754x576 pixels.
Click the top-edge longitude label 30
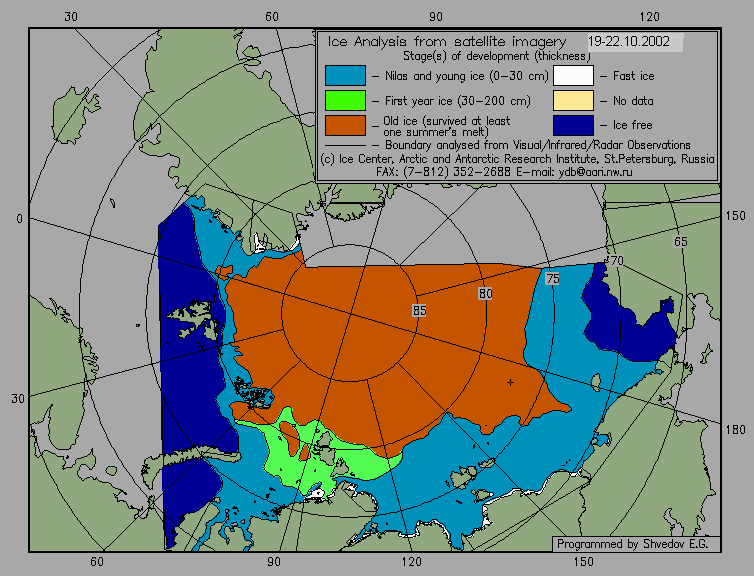71,17
